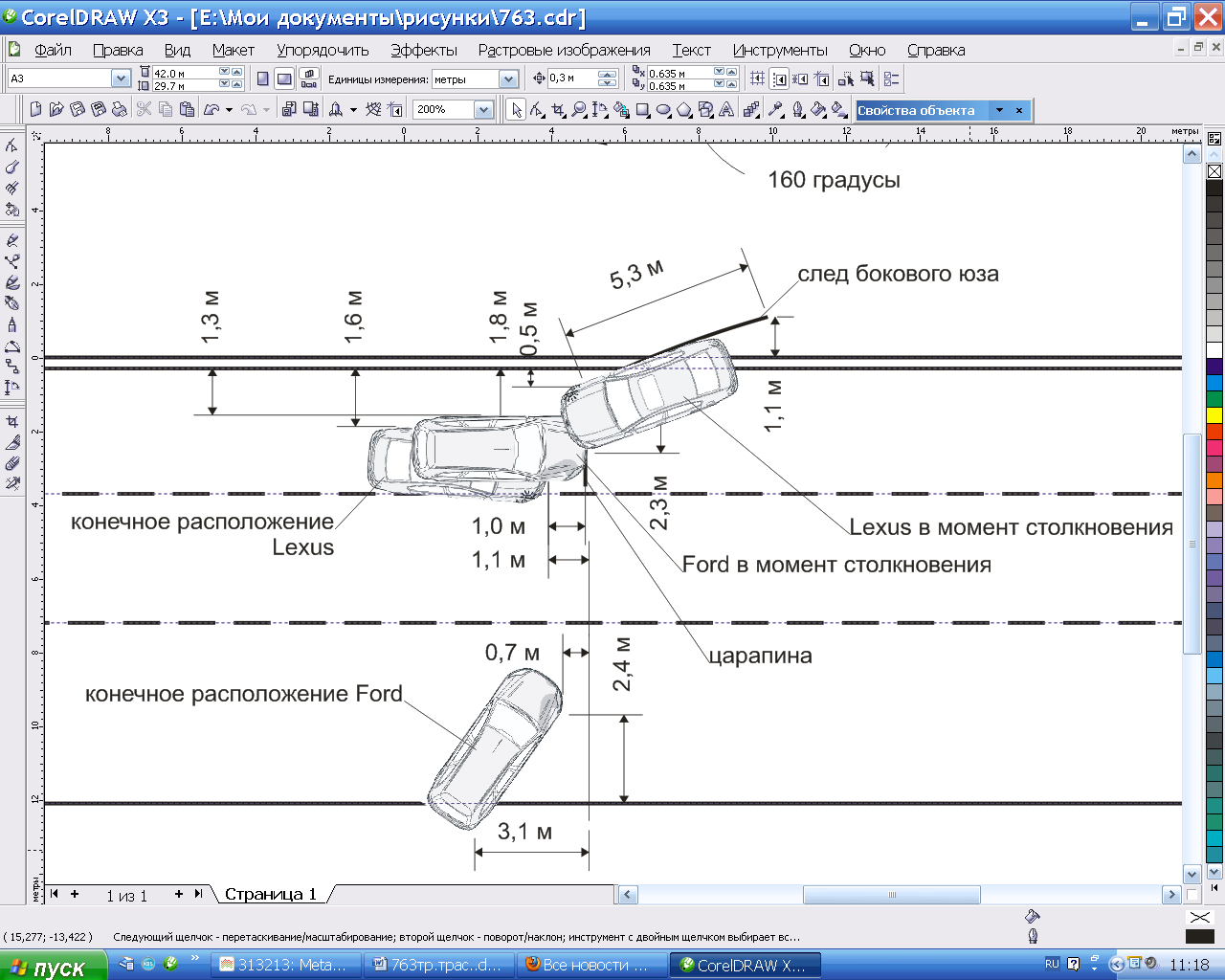Click the Application launcher icon

pos(336,109)
